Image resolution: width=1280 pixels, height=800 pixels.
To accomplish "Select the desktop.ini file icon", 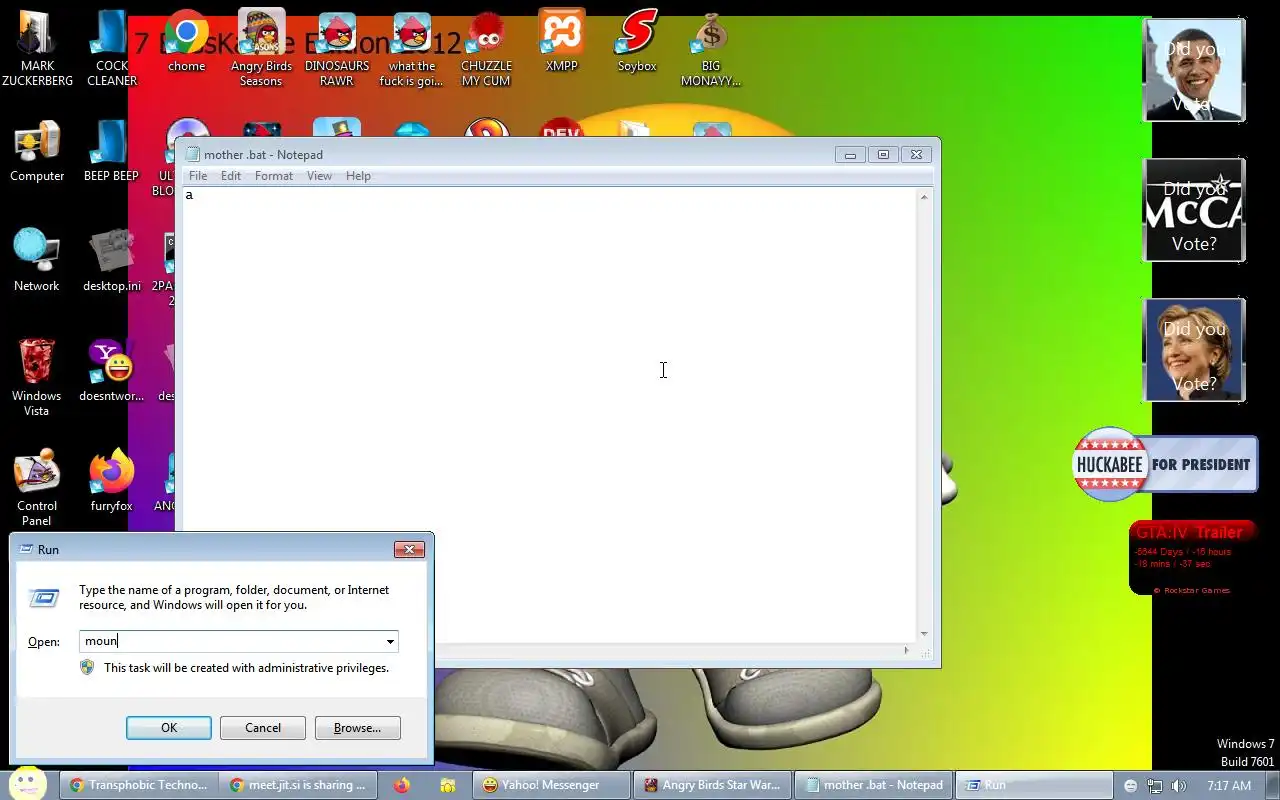I will [111, 260].
